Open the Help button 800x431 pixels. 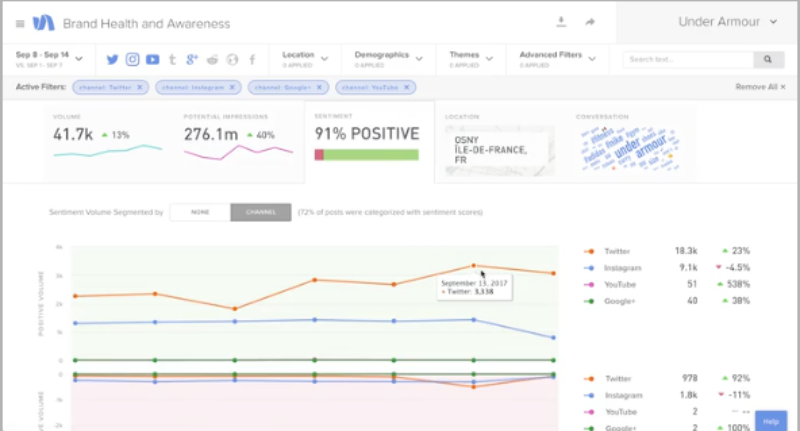pos(770,421)
